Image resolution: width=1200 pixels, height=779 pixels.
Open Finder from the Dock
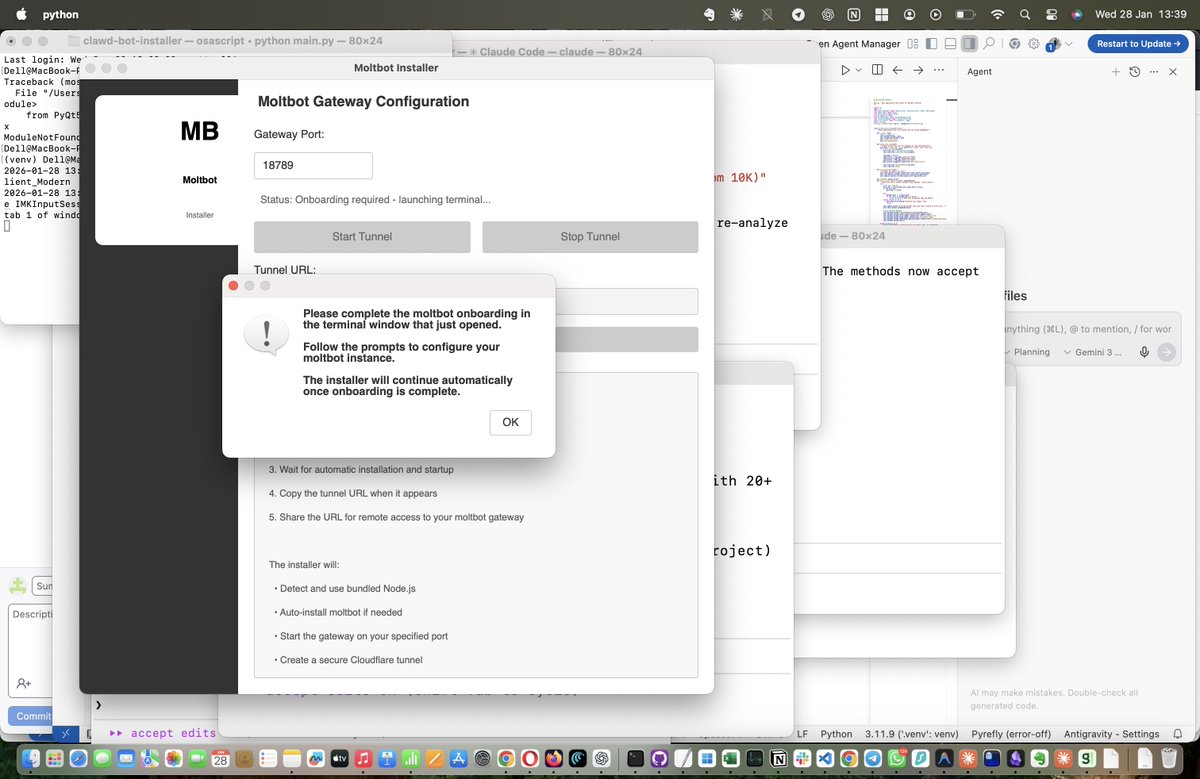[32, 759]
